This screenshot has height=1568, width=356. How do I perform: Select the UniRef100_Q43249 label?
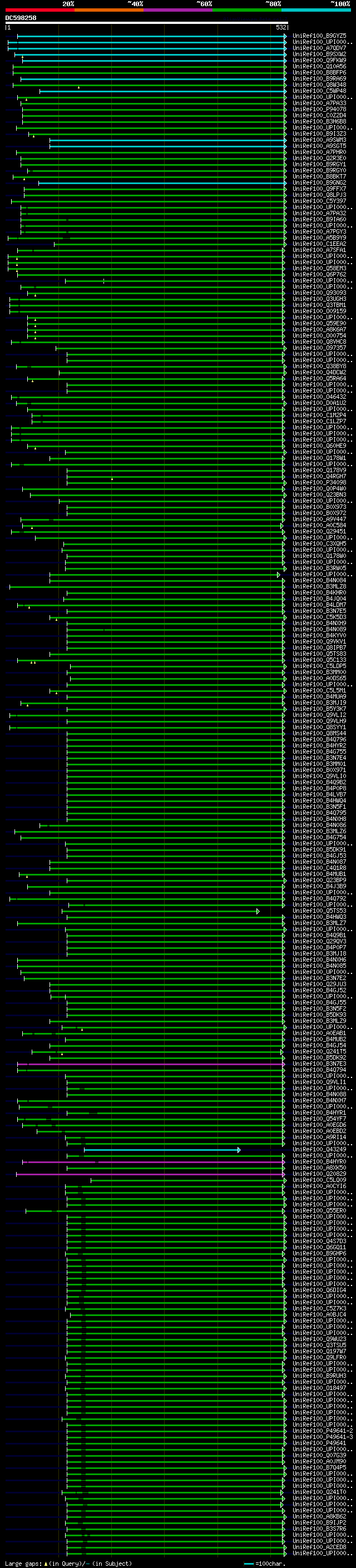click(319, 1149)
